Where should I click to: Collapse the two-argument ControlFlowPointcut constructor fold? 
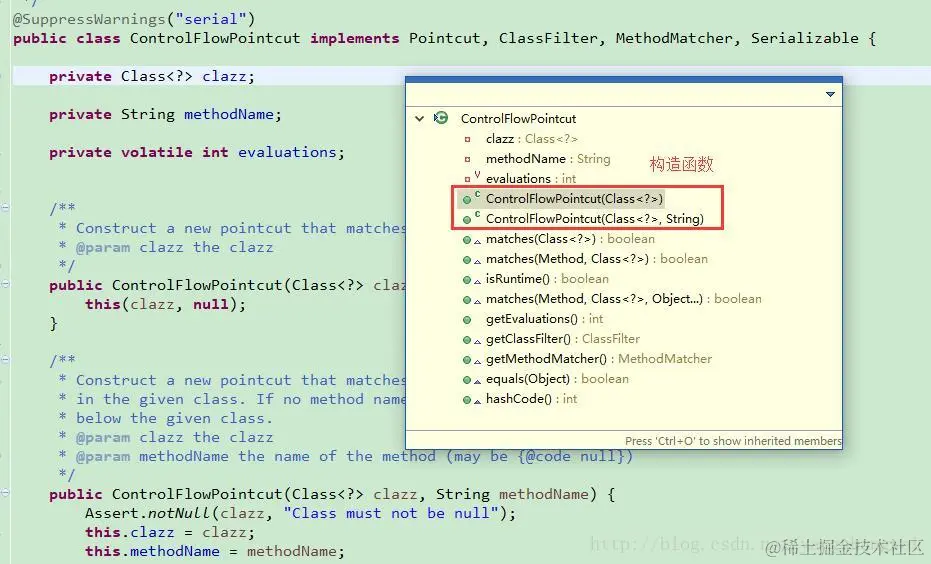pyautogui.click(x=5, y=493)
